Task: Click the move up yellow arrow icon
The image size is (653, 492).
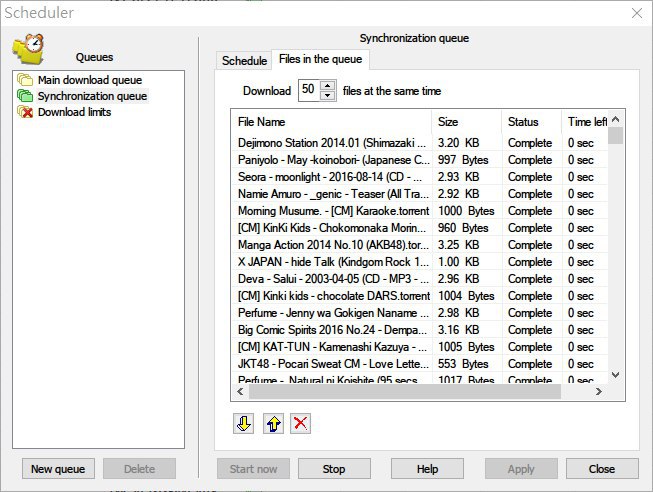Action: coord(271,424)
